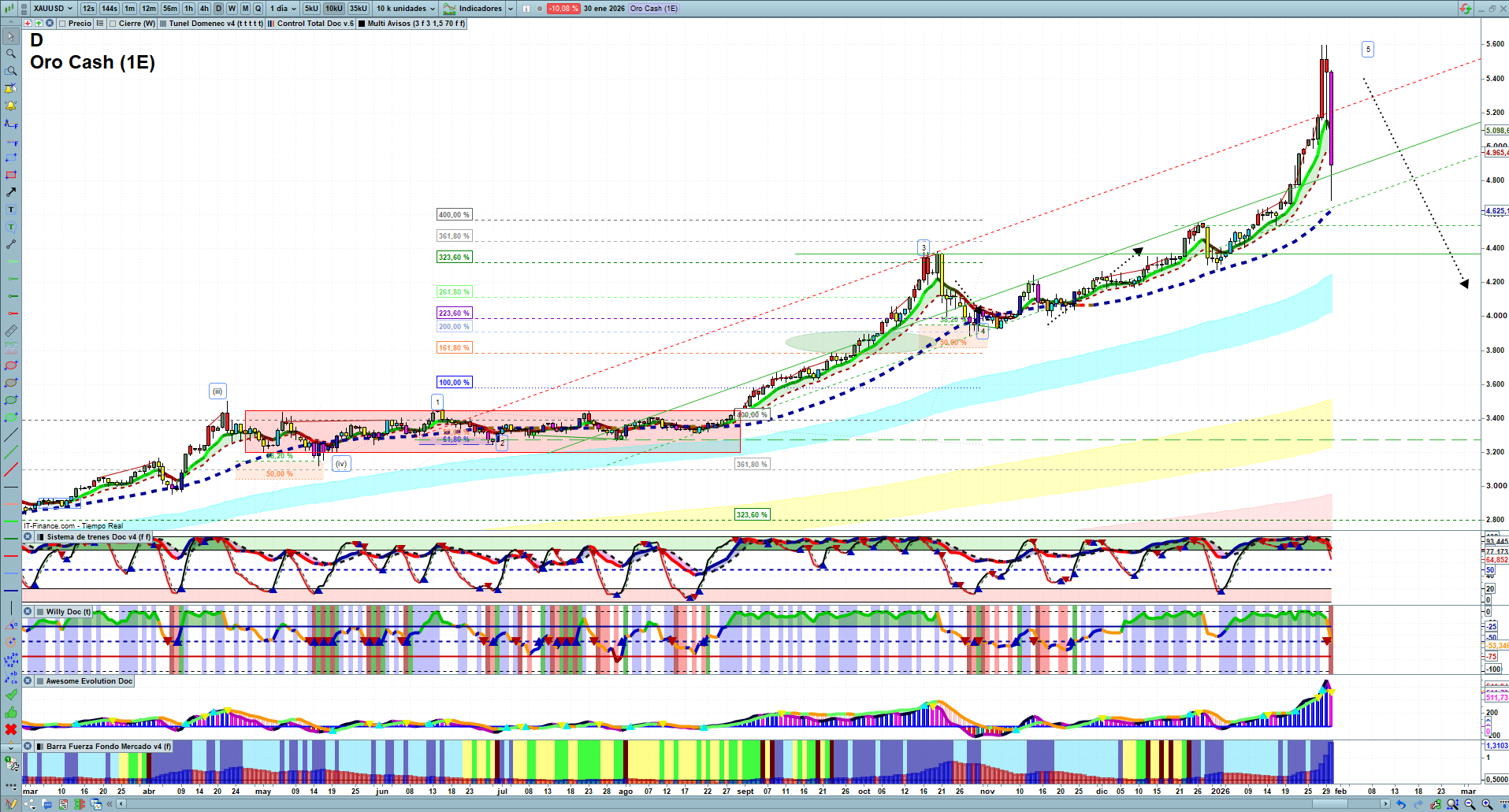Toggle the Sistema de trenes Doc visibility
The width and height of the screenshot is (1509, 812).
pos(28,537)
